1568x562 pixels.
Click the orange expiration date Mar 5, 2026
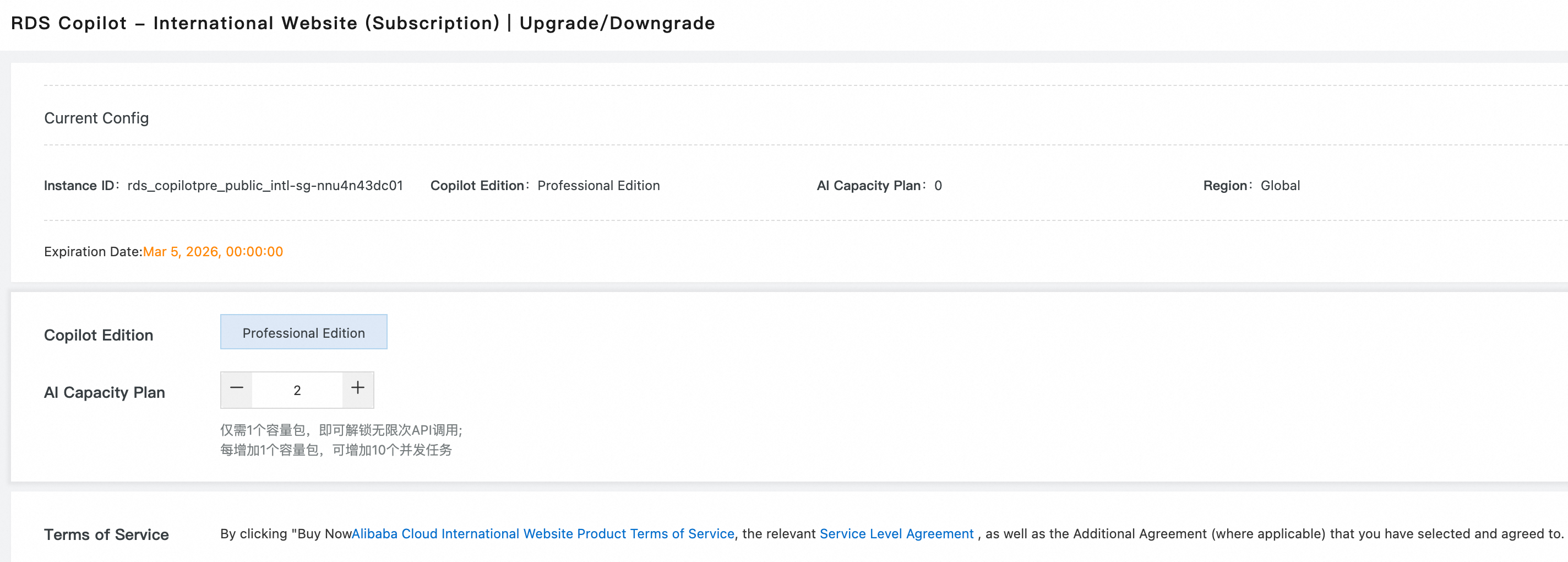click(x=213, y=252)
